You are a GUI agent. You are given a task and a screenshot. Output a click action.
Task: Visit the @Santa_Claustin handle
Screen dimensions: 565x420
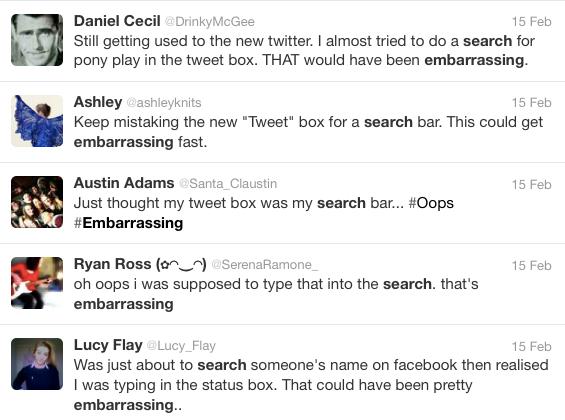click(228, 184)
